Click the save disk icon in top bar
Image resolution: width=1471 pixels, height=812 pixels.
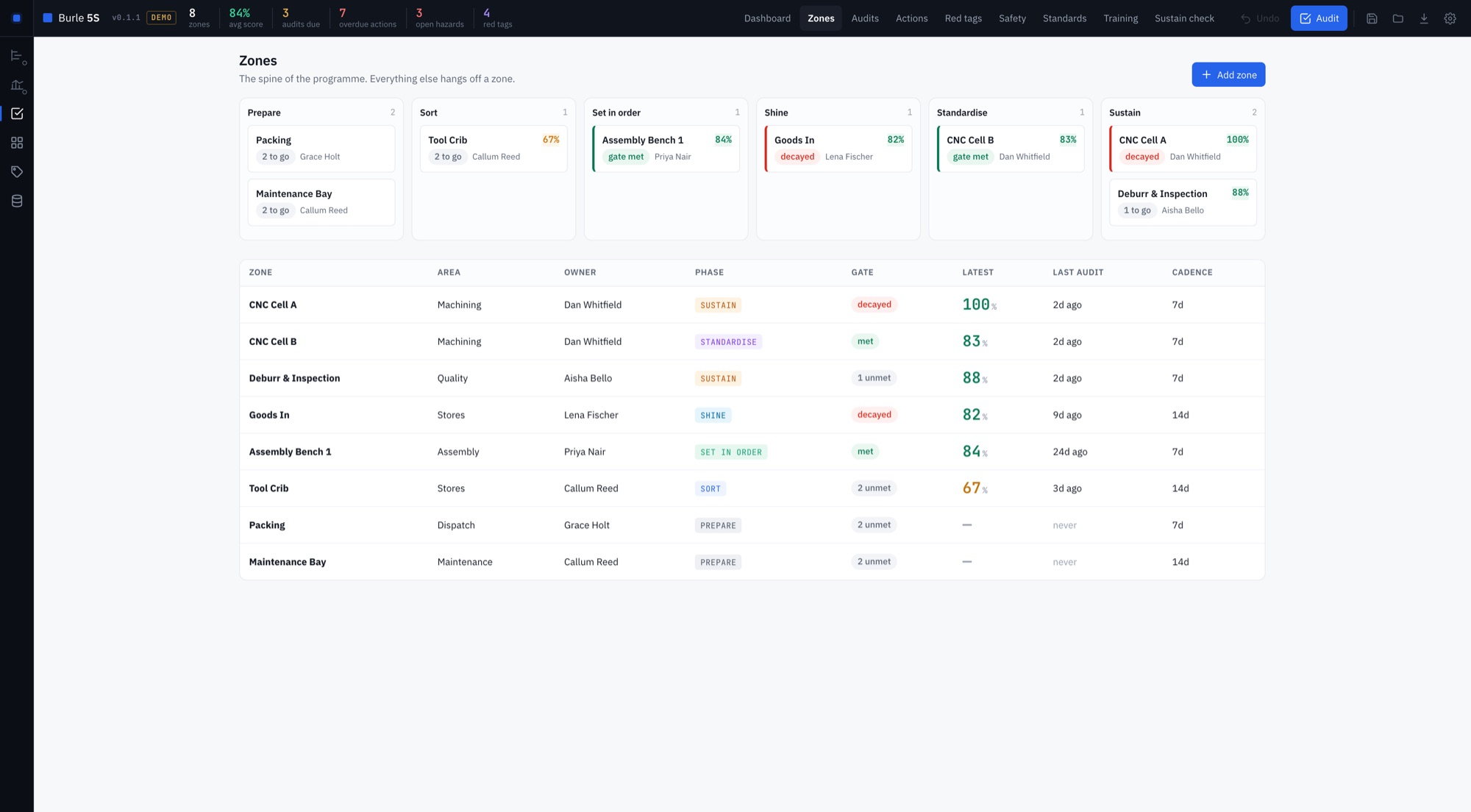tap(1372, 18)
